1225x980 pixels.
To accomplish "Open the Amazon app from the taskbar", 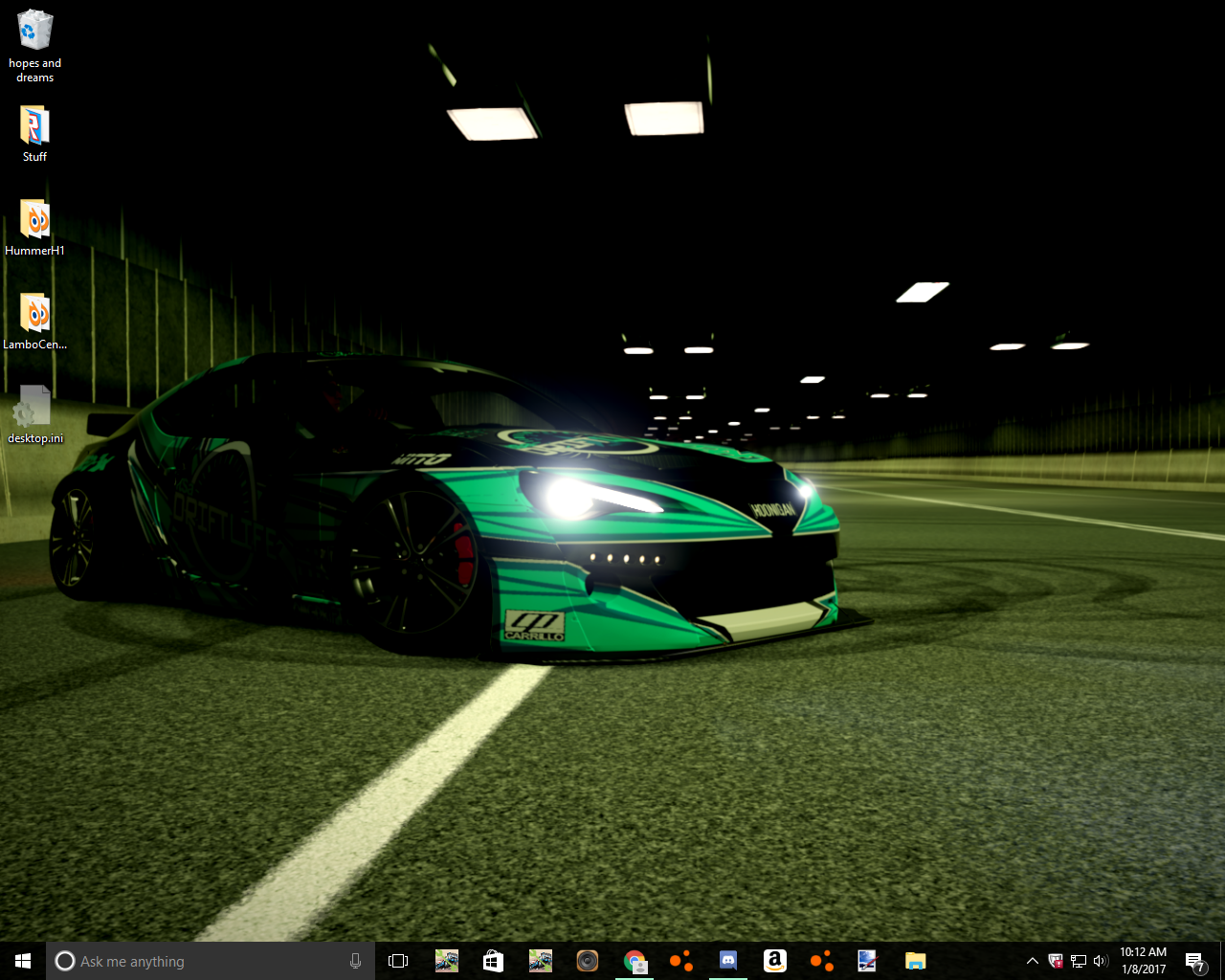I will [774, 961].
